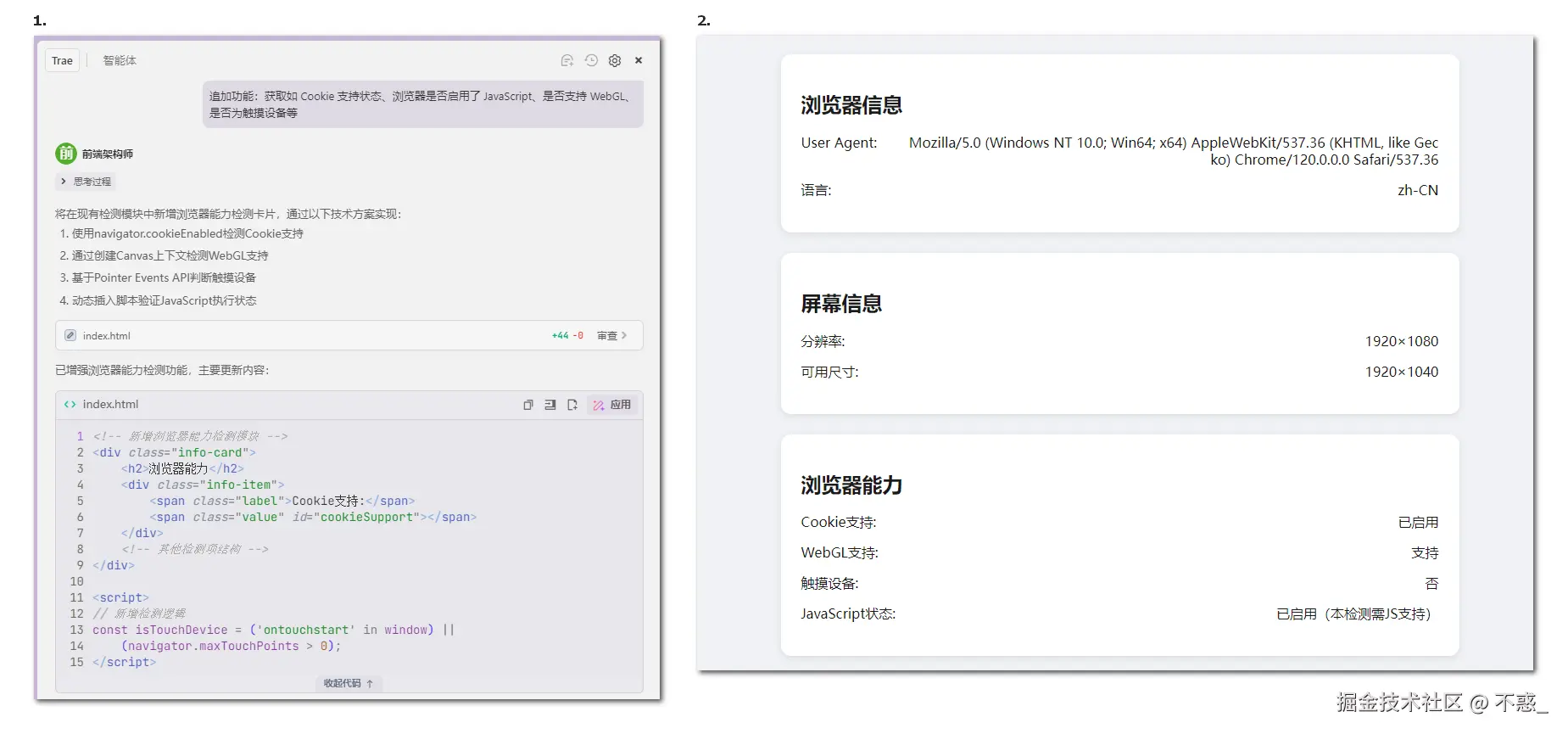Switch to the 智能体 tab
This screenshot has height=734, width=1568.
[x=120, y=60]
